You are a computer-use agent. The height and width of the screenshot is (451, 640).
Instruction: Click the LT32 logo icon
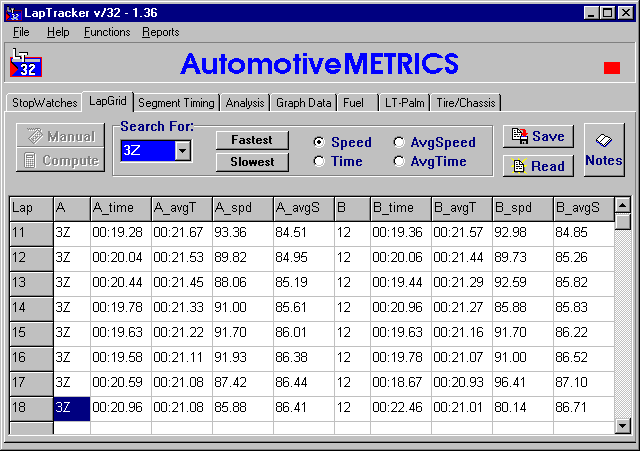tap(26, 62)
